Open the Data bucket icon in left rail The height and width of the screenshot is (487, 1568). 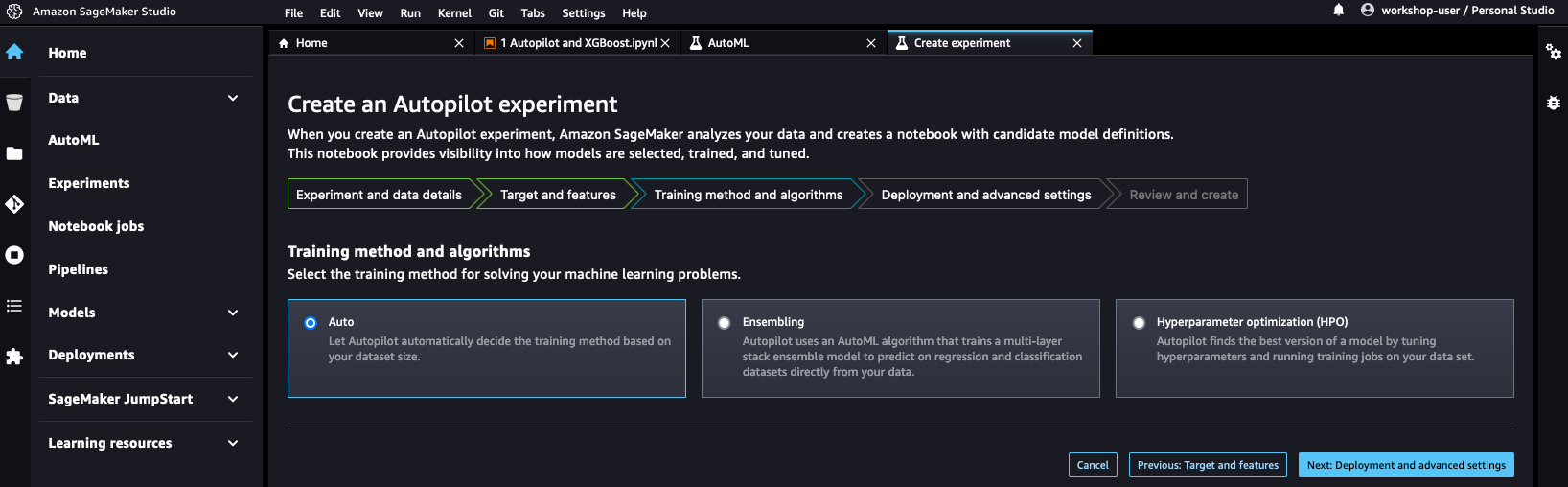pos(14,103)
